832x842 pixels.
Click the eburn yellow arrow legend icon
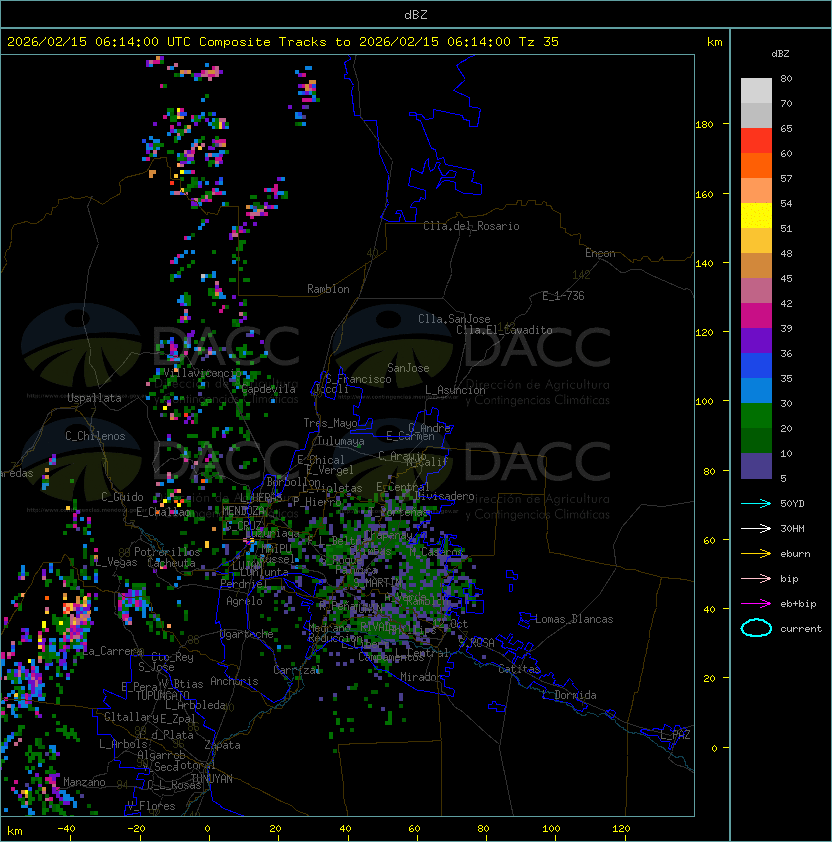pyautogui.click(x=756, y=554)
